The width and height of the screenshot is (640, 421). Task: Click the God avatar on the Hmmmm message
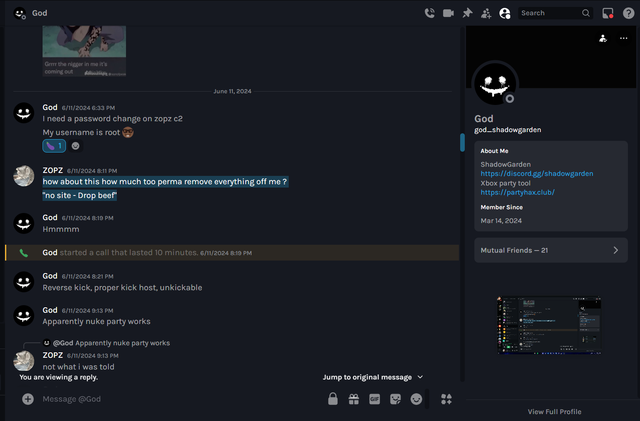(x=24, y=223)
